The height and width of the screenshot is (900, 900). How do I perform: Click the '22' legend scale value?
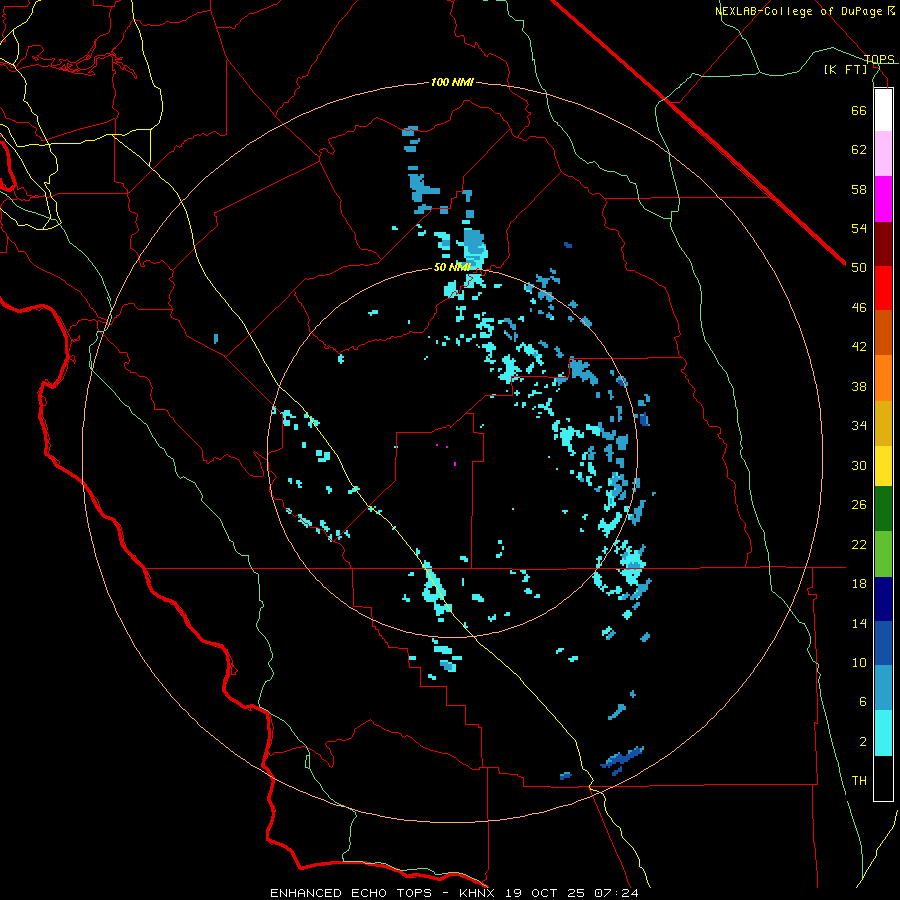[859, 544]
